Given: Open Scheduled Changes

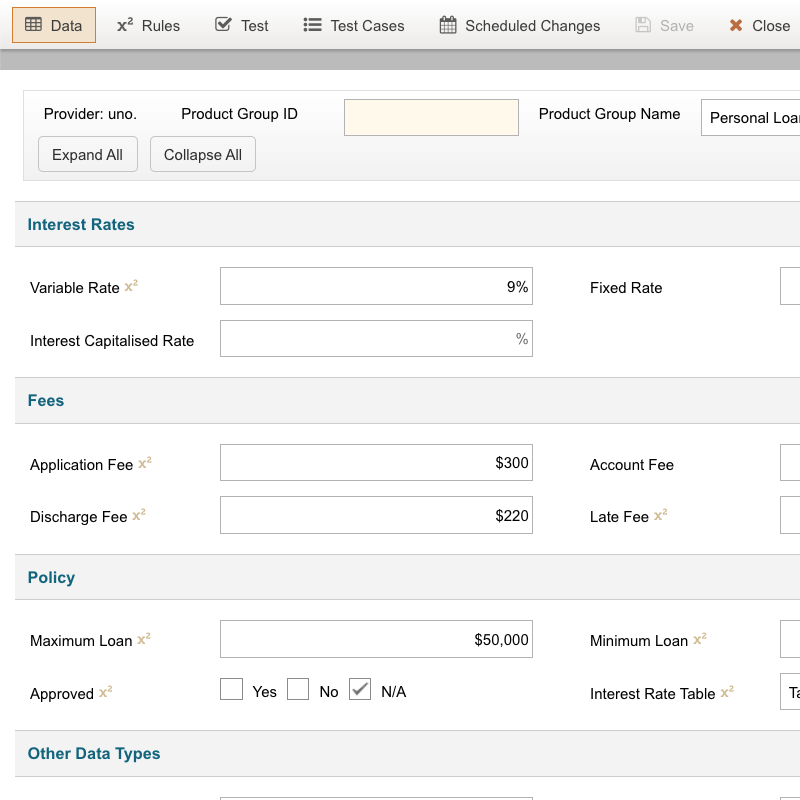Looking at the screenshot, I should [520, 25].
